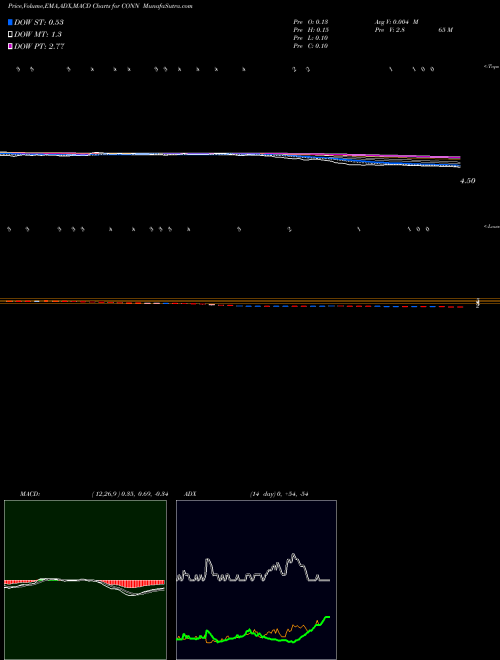This screenshot has width=500, height=660.
Task: Click the 'ADX' panel heading
Action: (190, 494)
